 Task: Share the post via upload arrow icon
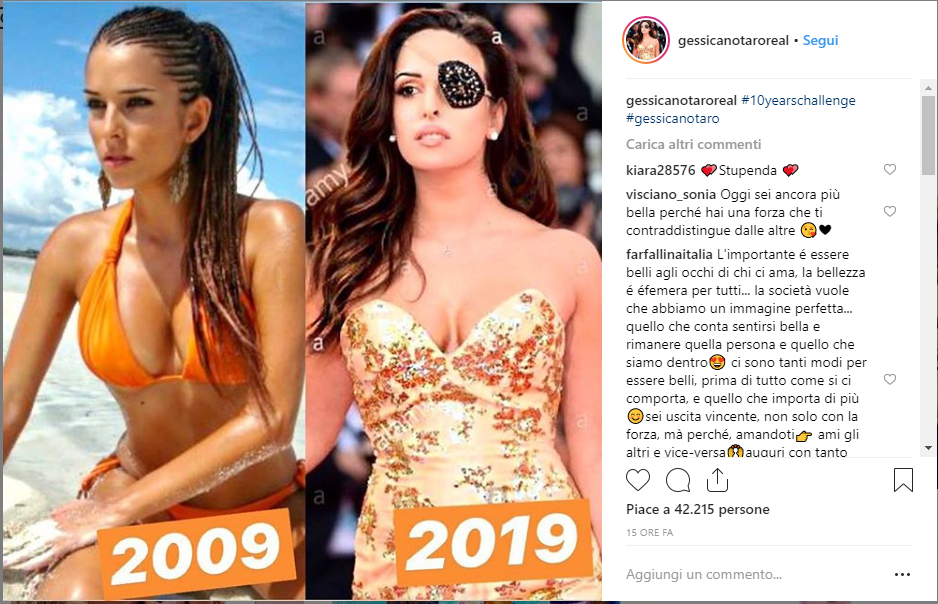pyautogui.click(x=717, y=480)
